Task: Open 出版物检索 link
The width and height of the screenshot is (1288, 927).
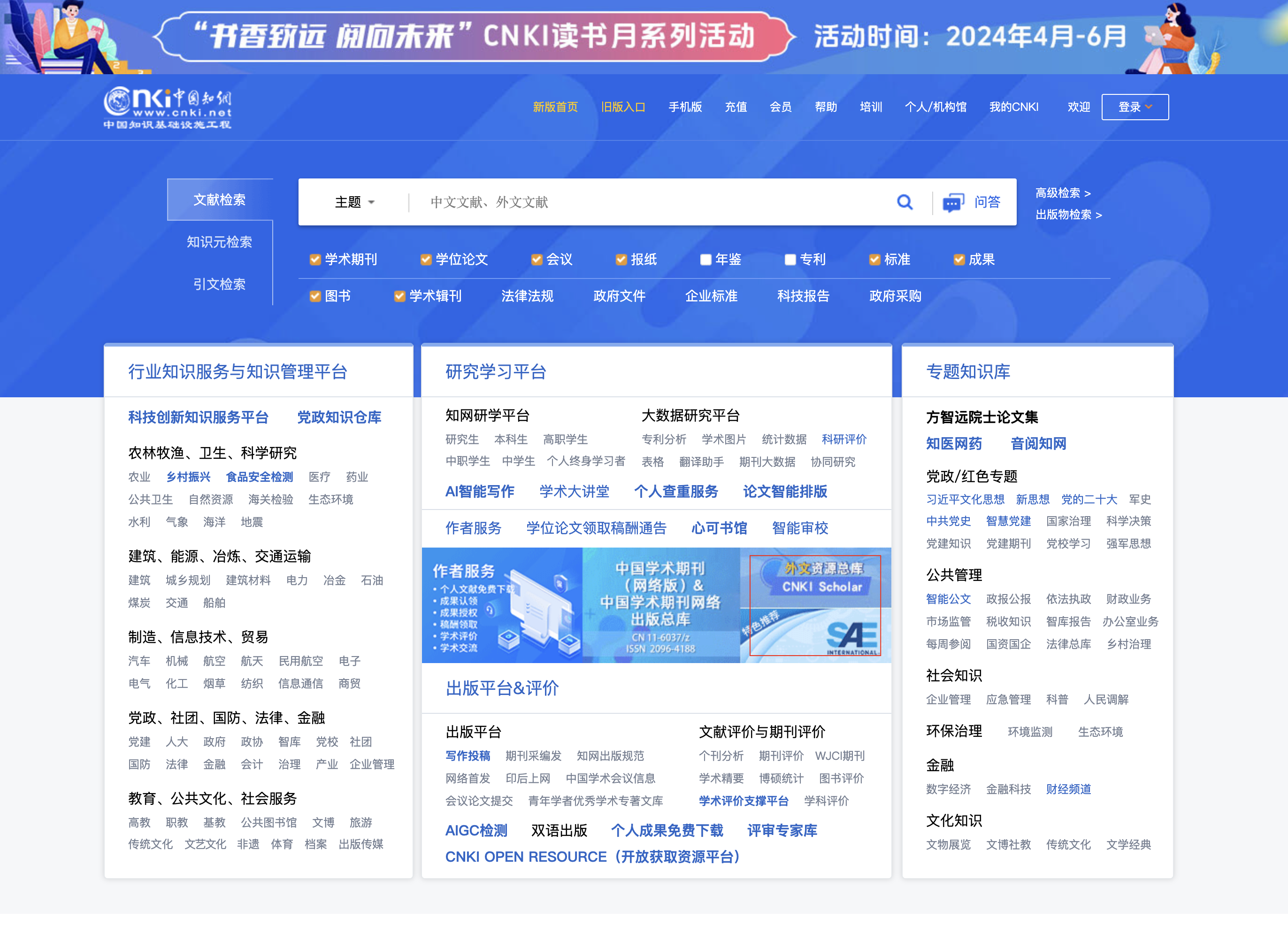Action: click(x=1068, y=215)
